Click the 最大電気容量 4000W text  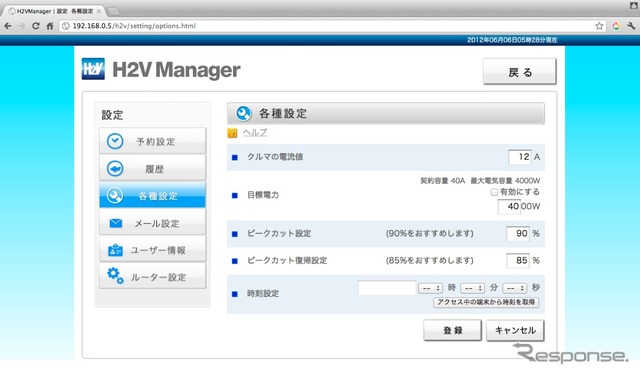(505, 180)
